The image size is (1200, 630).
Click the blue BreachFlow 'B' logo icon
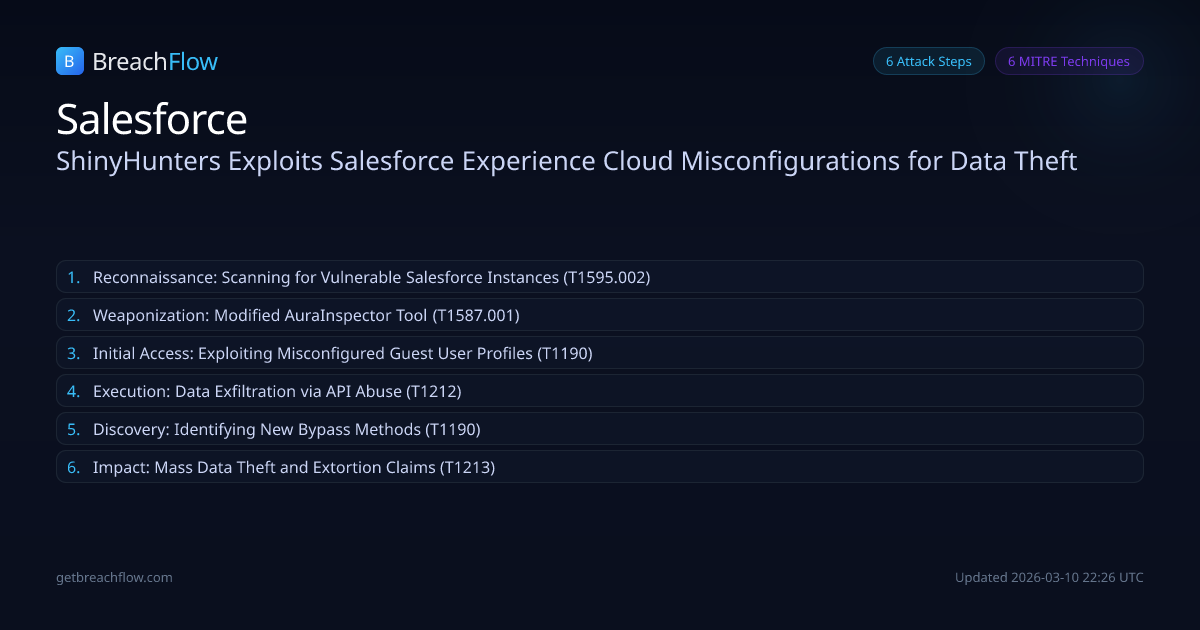tap(69, 61)
